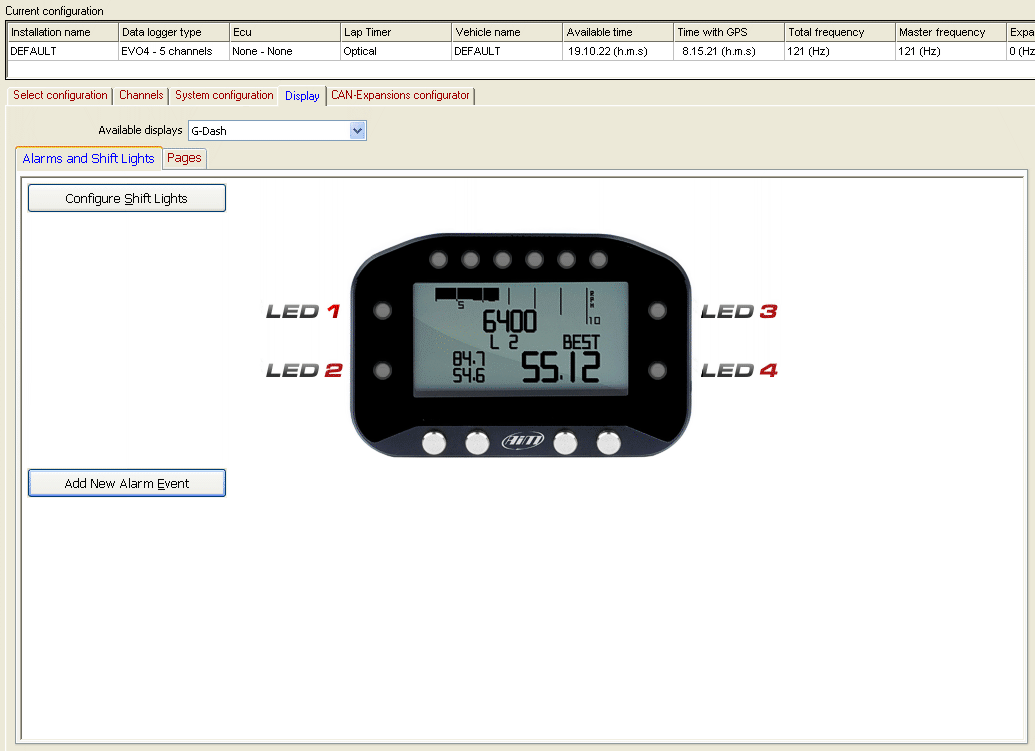This screenshot has width=1035, height=751.
Task: Select the alarm LED circle beside LED 4
Action: (657, 370)
